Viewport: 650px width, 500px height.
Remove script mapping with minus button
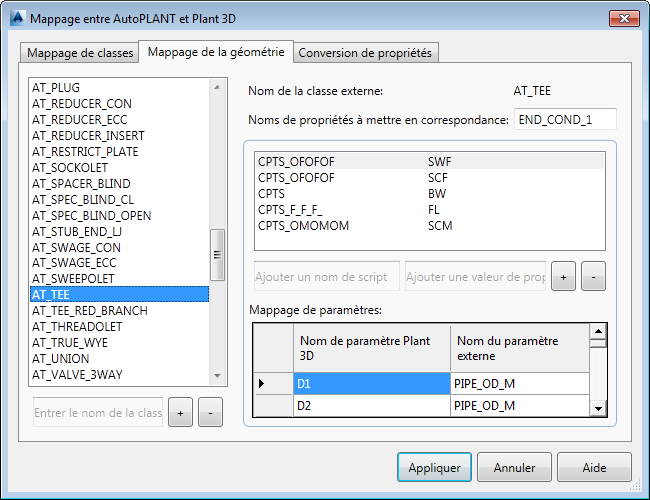tap(593, 276)
